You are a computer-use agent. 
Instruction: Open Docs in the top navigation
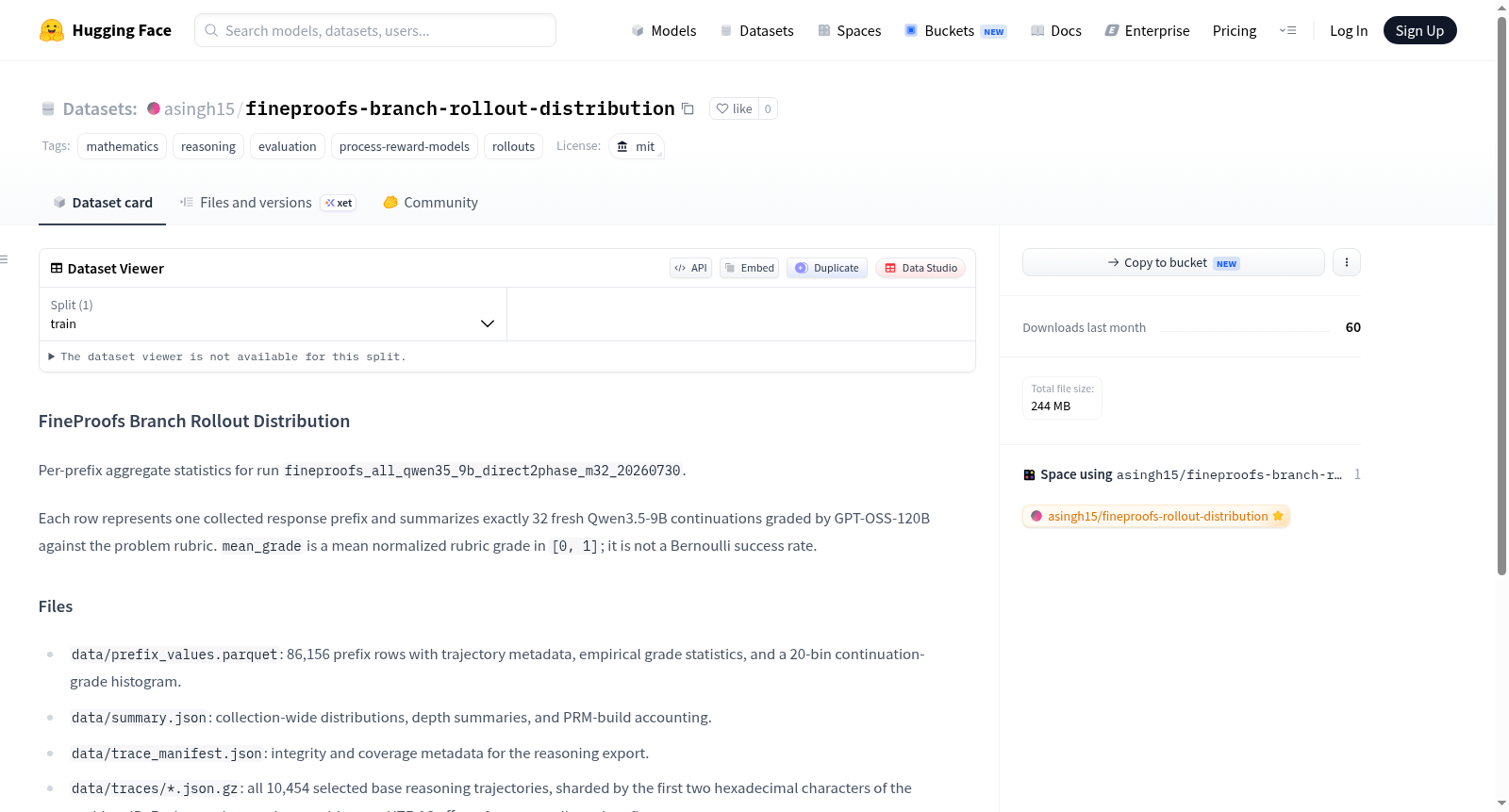coord(1056,30)
